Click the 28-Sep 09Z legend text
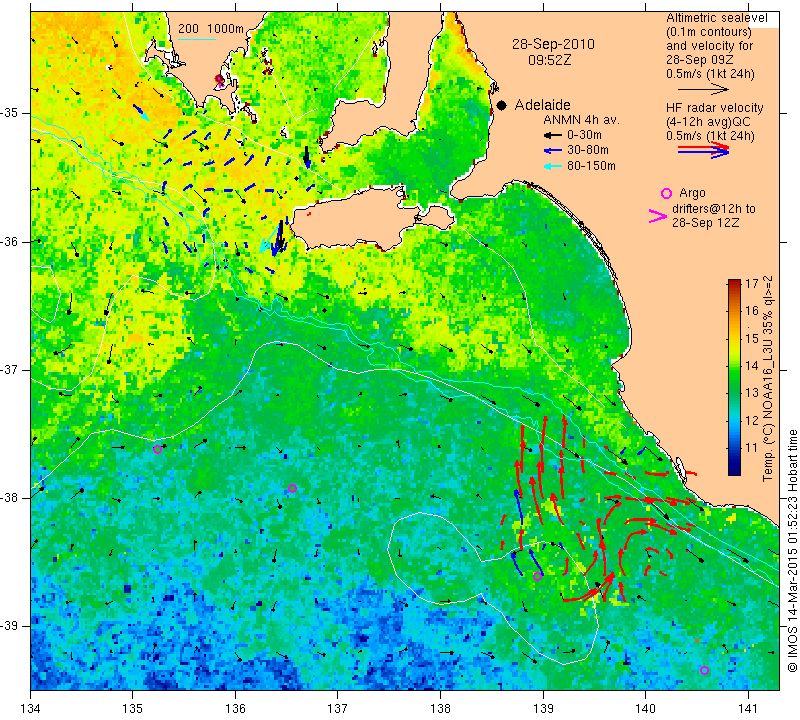 700,60
